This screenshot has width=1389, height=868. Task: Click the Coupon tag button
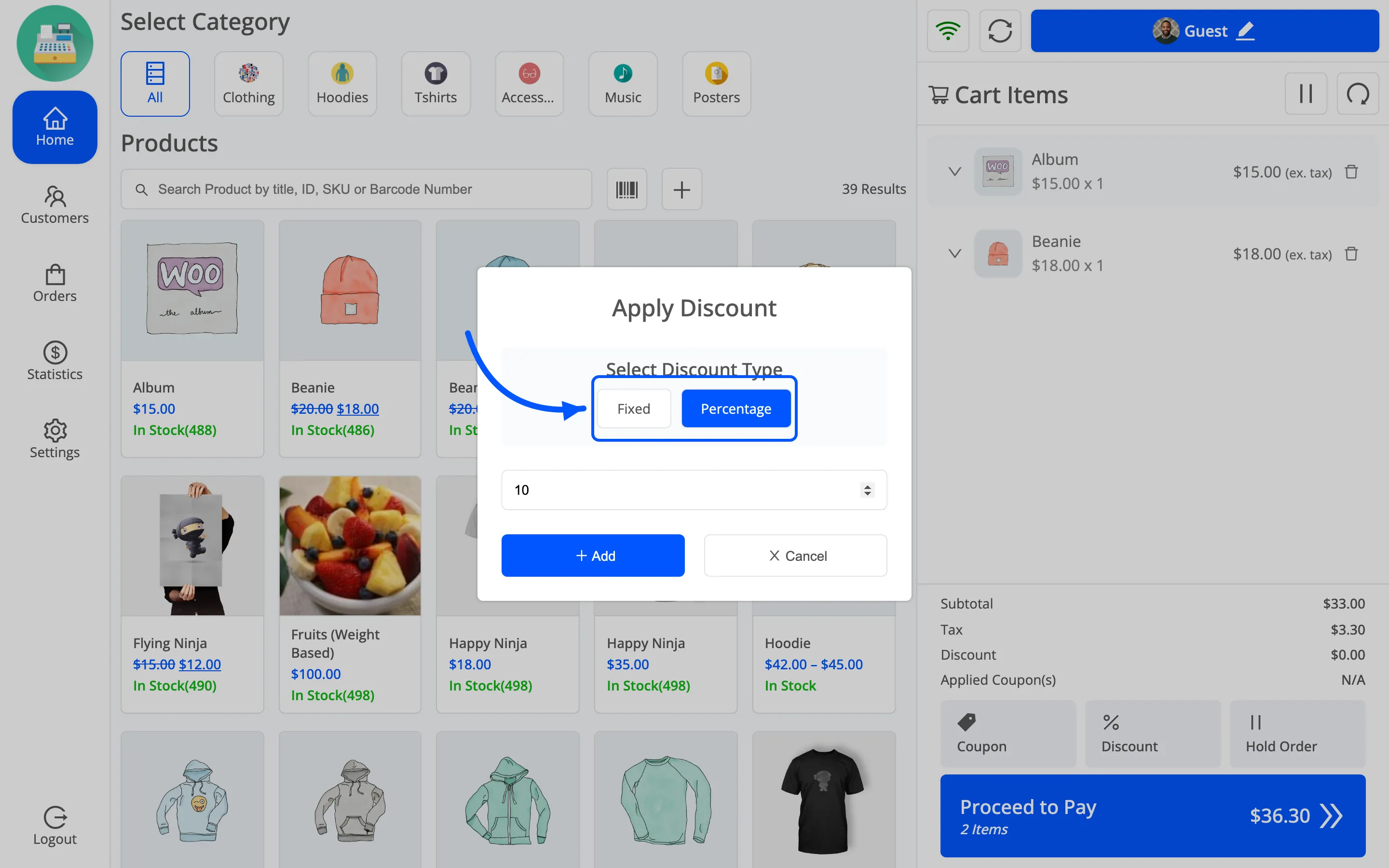pyautogui.click(x=1008, y=733)
